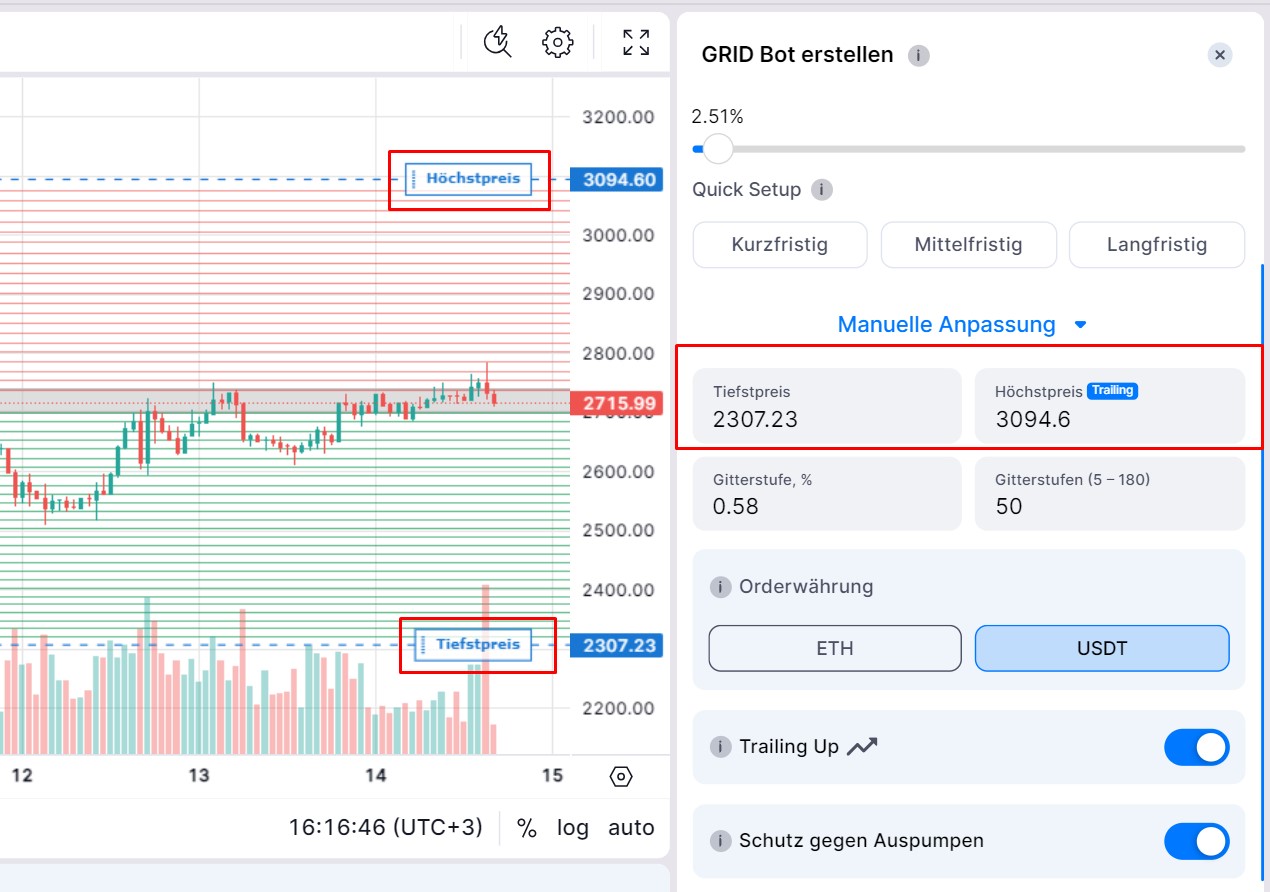Close the GRID Bot erstellen panel

tap(1219, 55)
